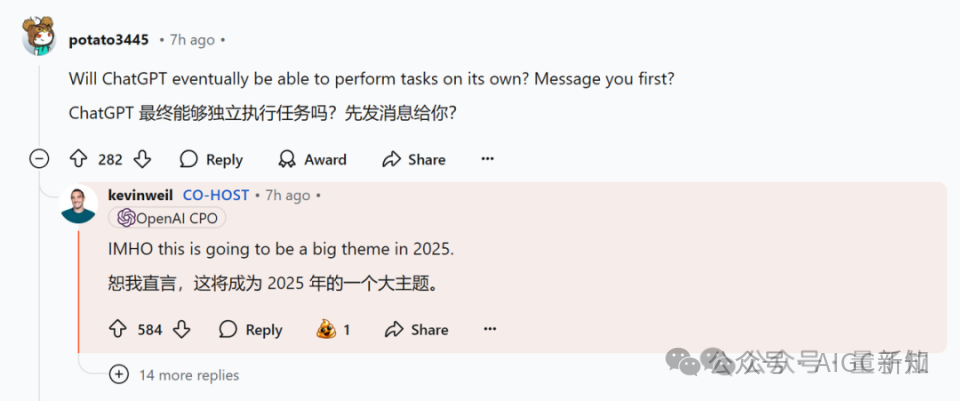
Task: Share potato3445's comment
Action: tap(413, 160)
